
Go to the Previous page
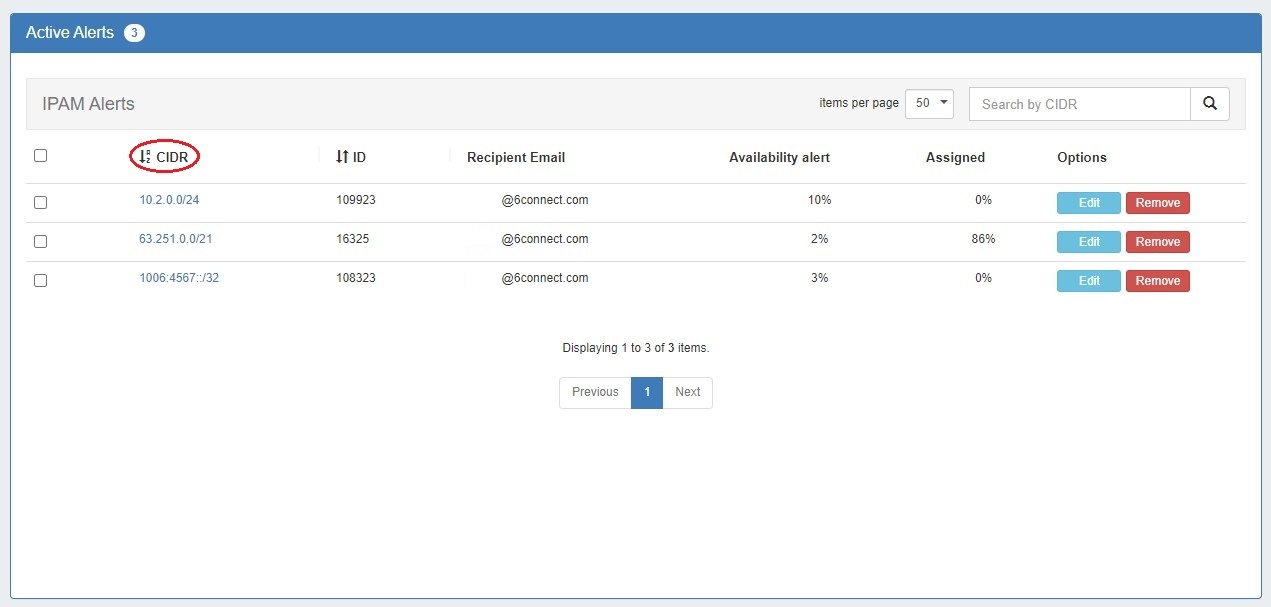click(x=595, y=392)
